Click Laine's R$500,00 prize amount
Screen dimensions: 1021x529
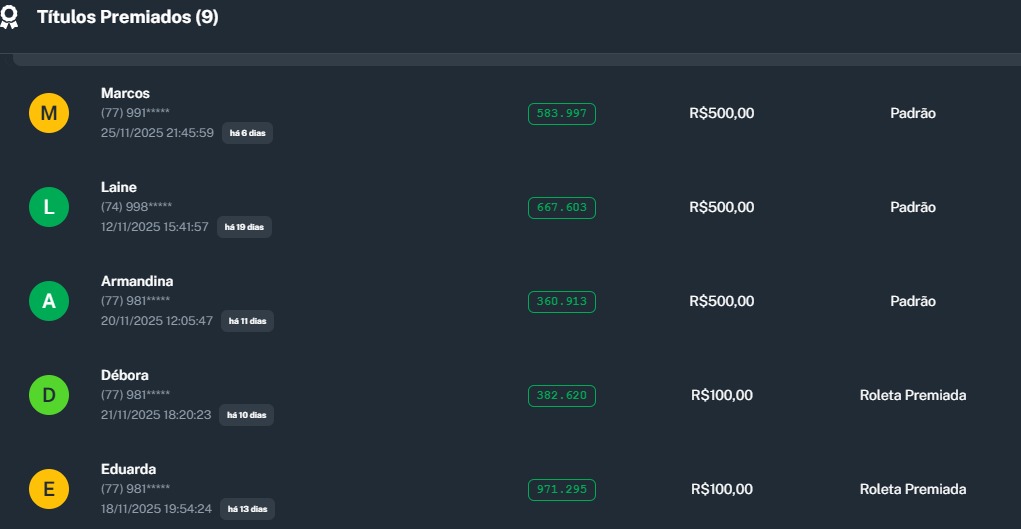[x=721, y=207]
